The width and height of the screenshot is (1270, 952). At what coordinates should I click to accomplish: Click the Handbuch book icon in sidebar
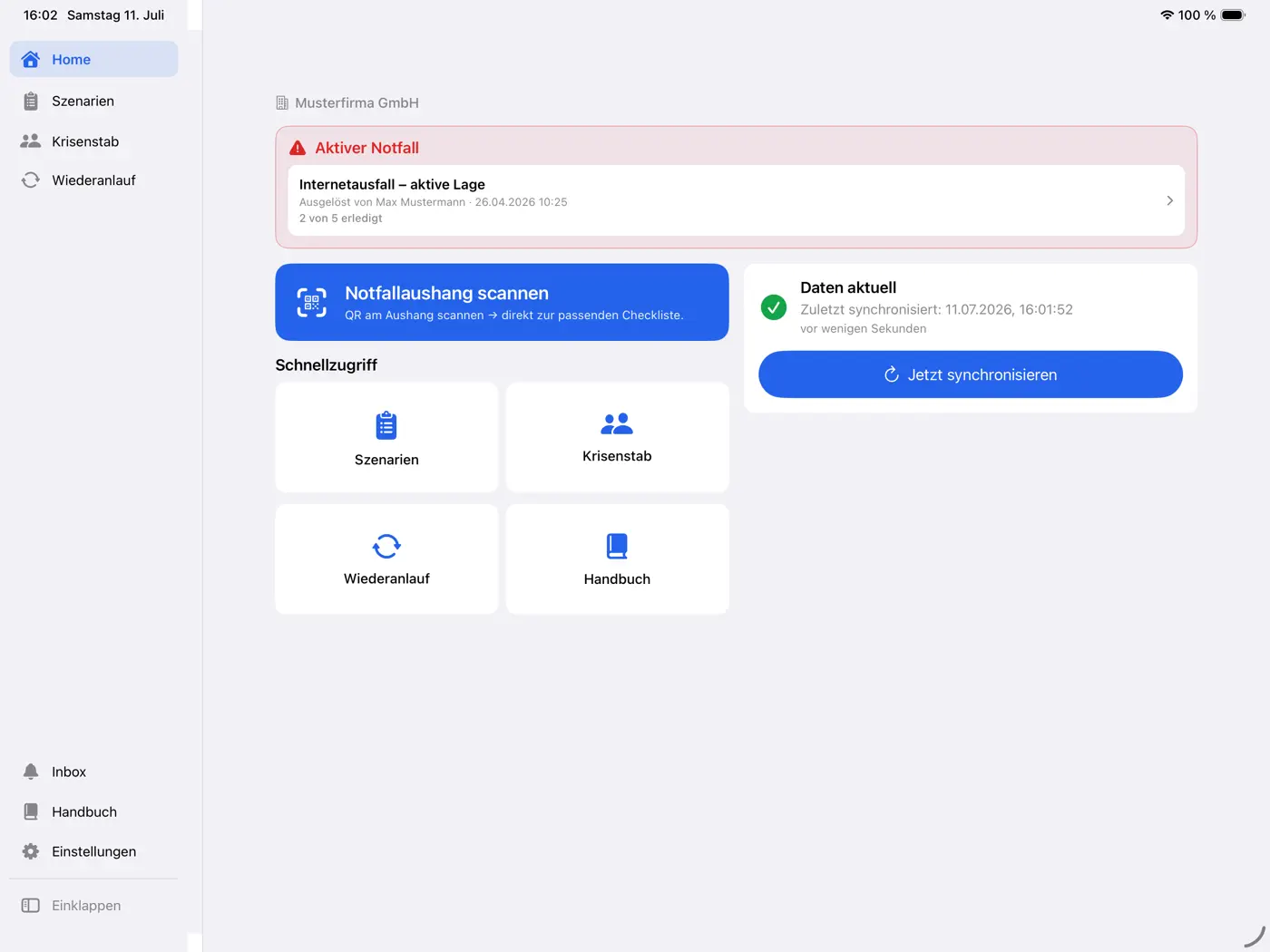coord(31,811)
